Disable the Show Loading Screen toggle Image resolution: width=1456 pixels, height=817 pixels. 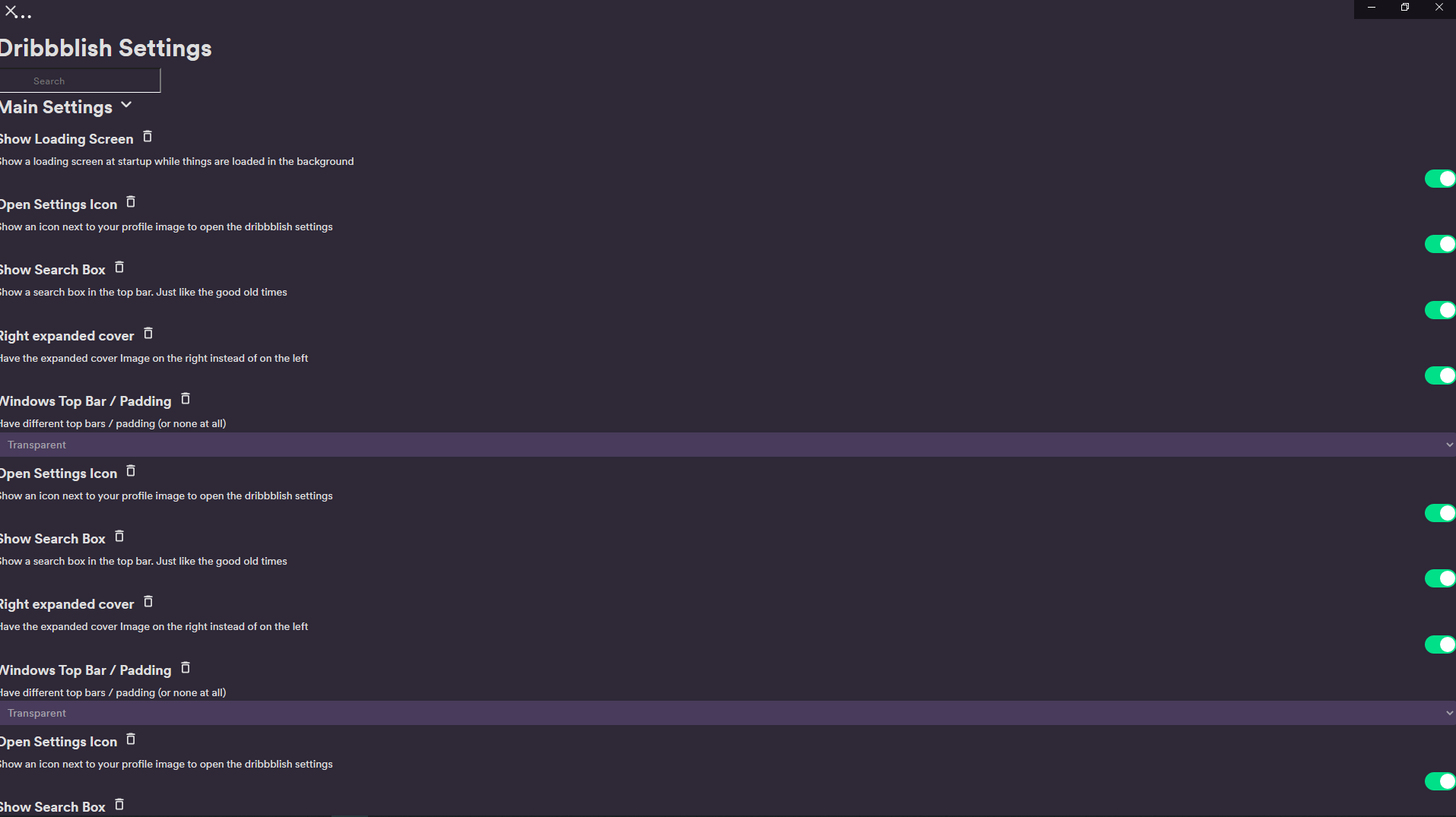(x=1439, y=178)
